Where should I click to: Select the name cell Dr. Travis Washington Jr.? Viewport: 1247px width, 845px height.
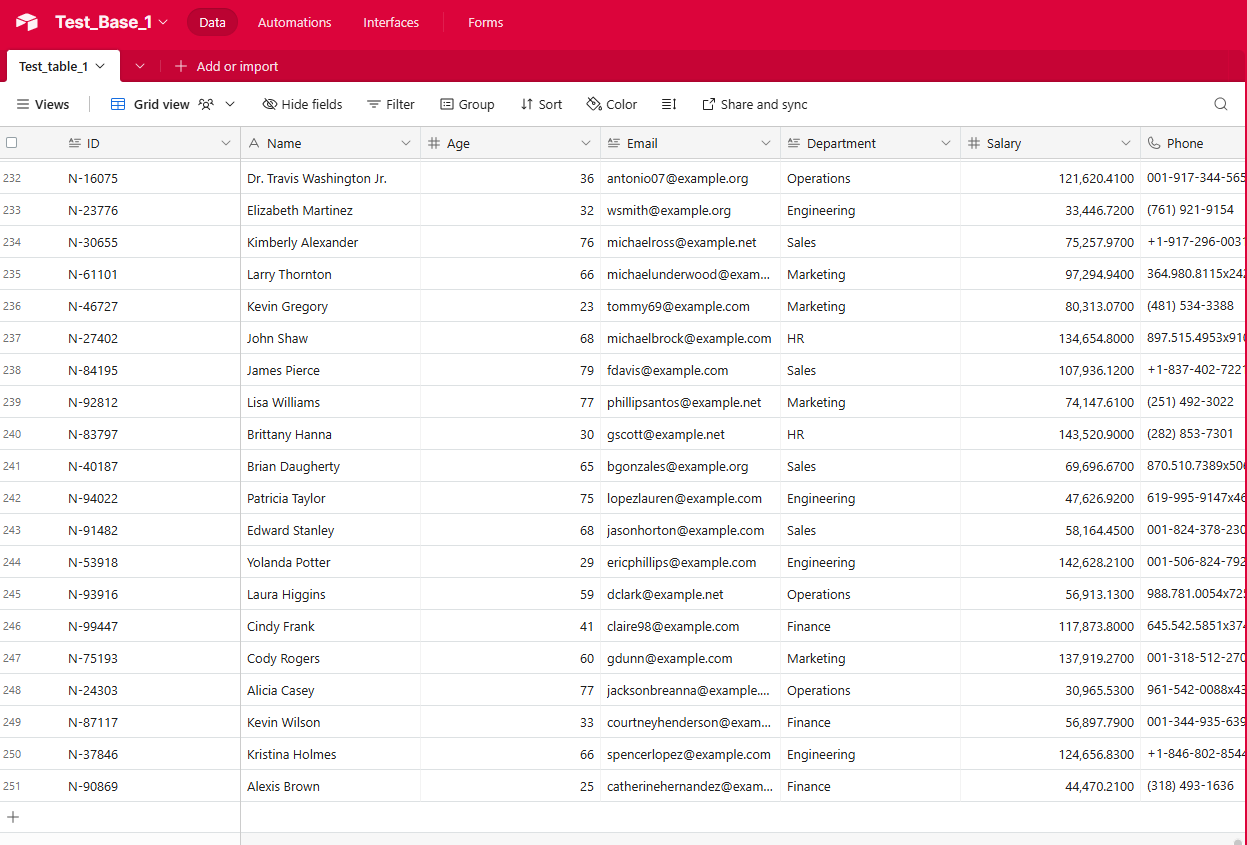[x=330, y=178]
